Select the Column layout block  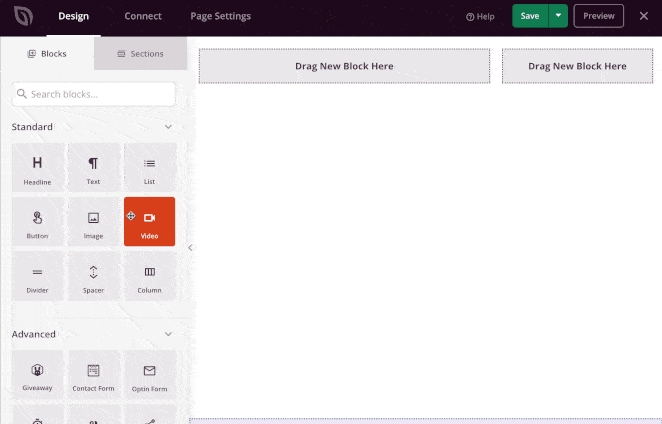point(149,276)
